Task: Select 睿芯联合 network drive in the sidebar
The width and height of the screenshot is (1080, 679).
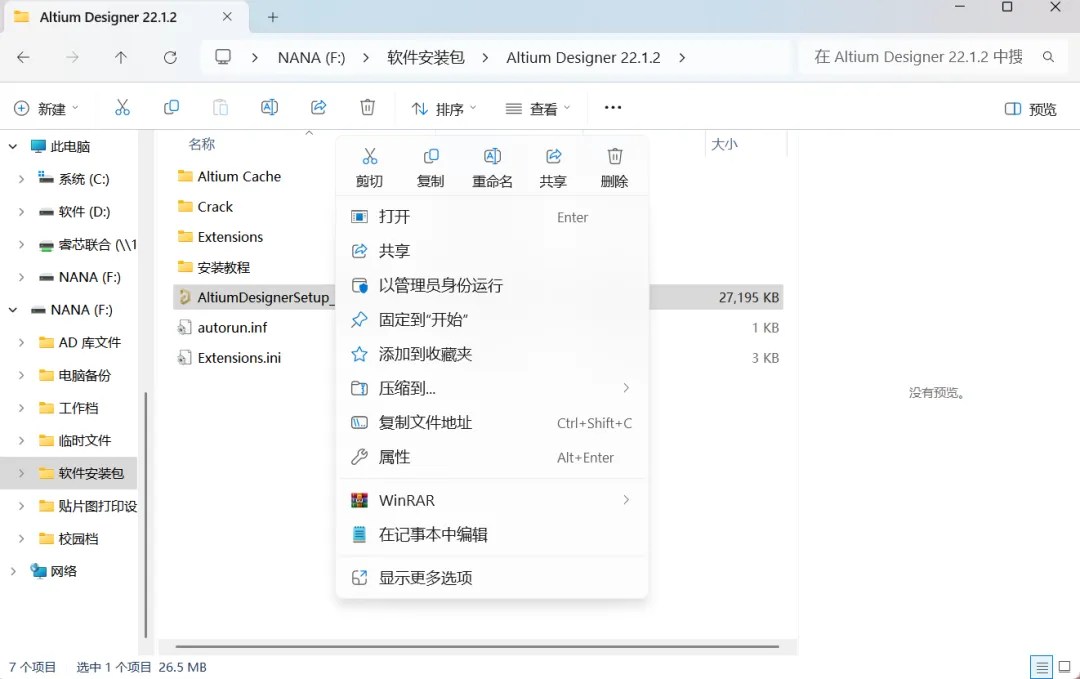Action: 87,244
